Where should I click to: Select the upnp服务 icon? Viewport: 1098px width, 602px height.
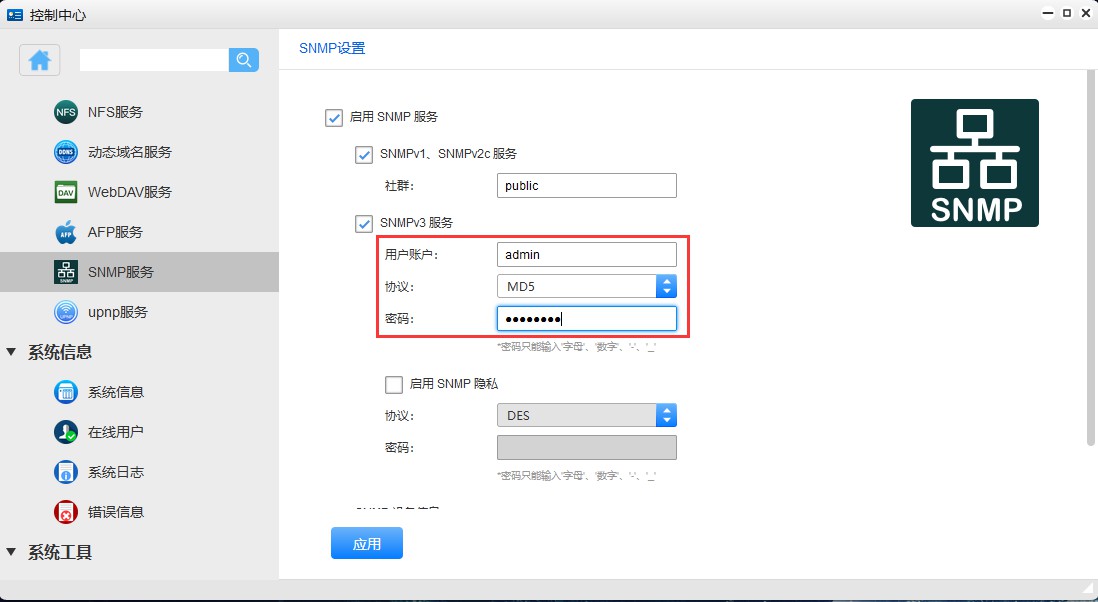[65, 312]
